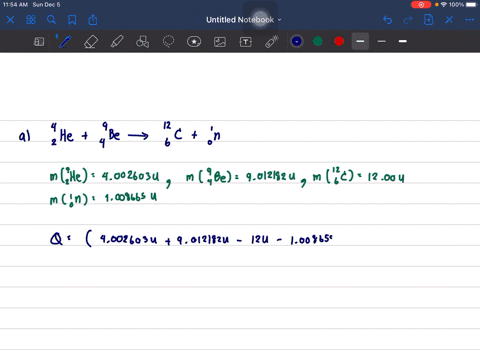The width and height of the screenshot is (480, 360).
Task: Redo the last action
Action: click(408, 20)
